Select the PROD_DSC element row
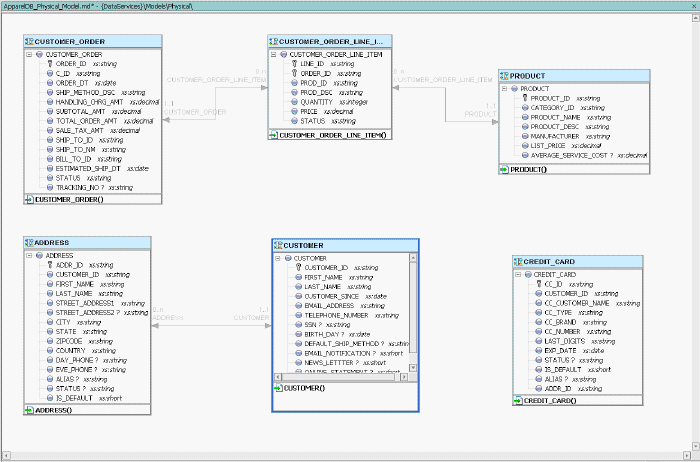This screenshot has height=462, width=700. [327, 92]
